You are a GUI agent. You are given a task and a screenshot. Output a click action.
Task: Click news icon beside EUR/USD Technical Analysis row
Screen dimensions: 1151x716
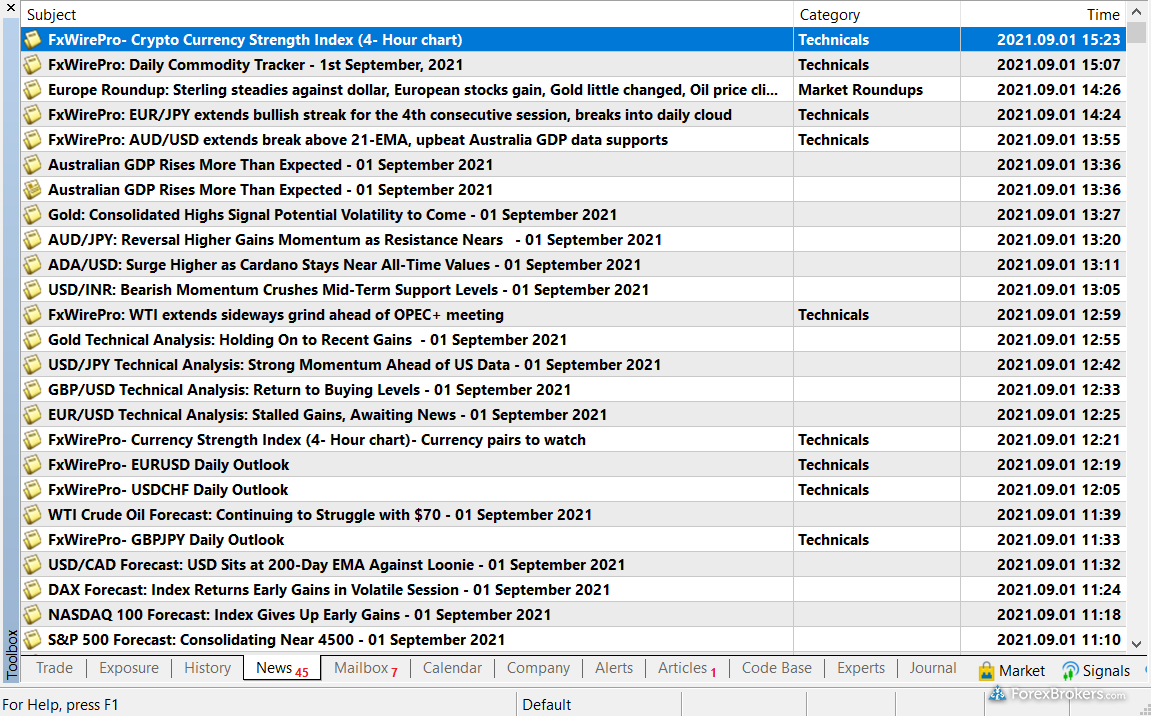[x=32, y=414]
